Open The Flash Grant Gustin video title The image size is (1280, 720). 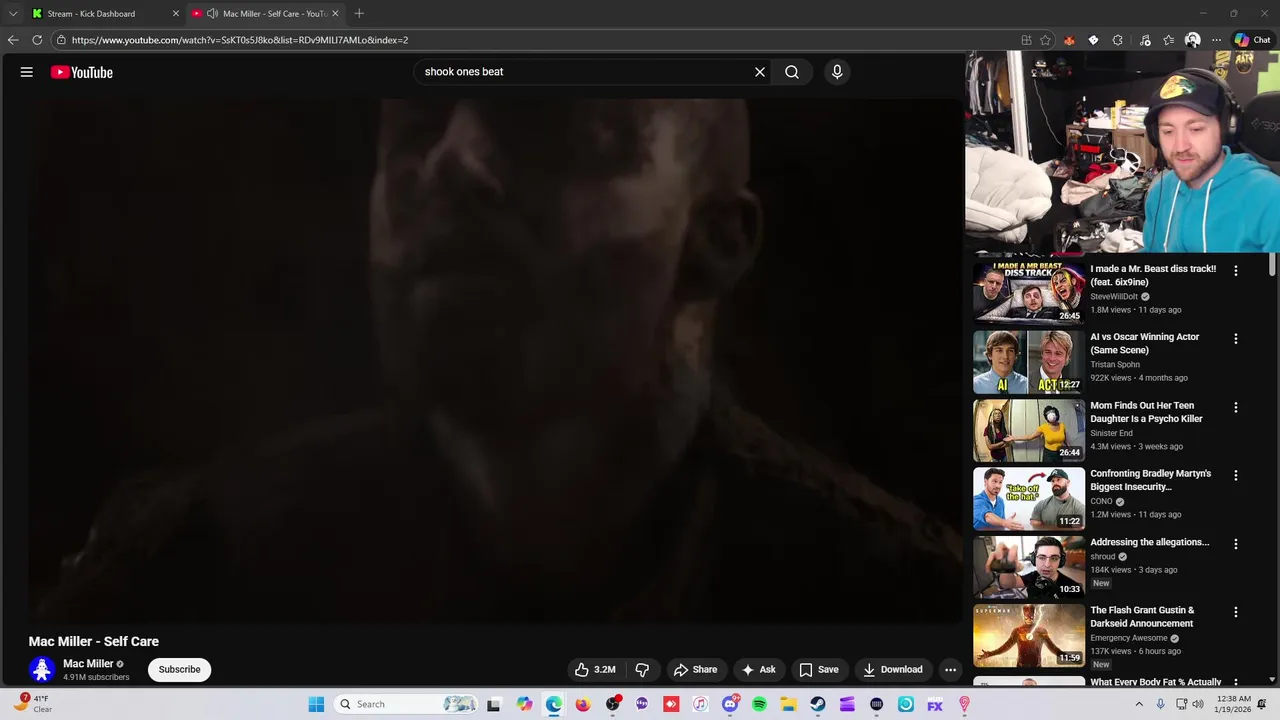pyautogui.click(x=1142, y=617)
